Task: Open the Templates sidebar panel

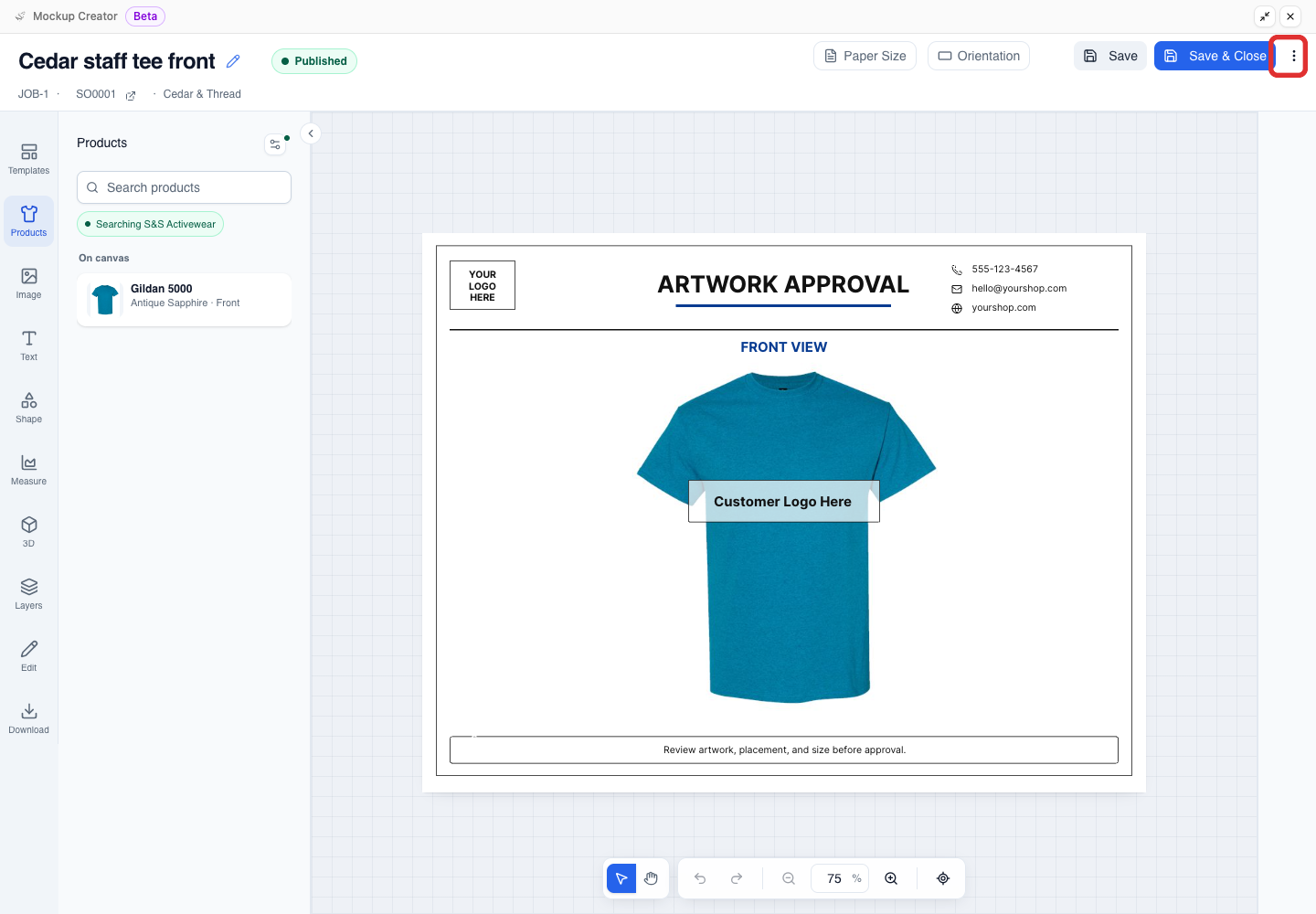Action: pos(29,159)
